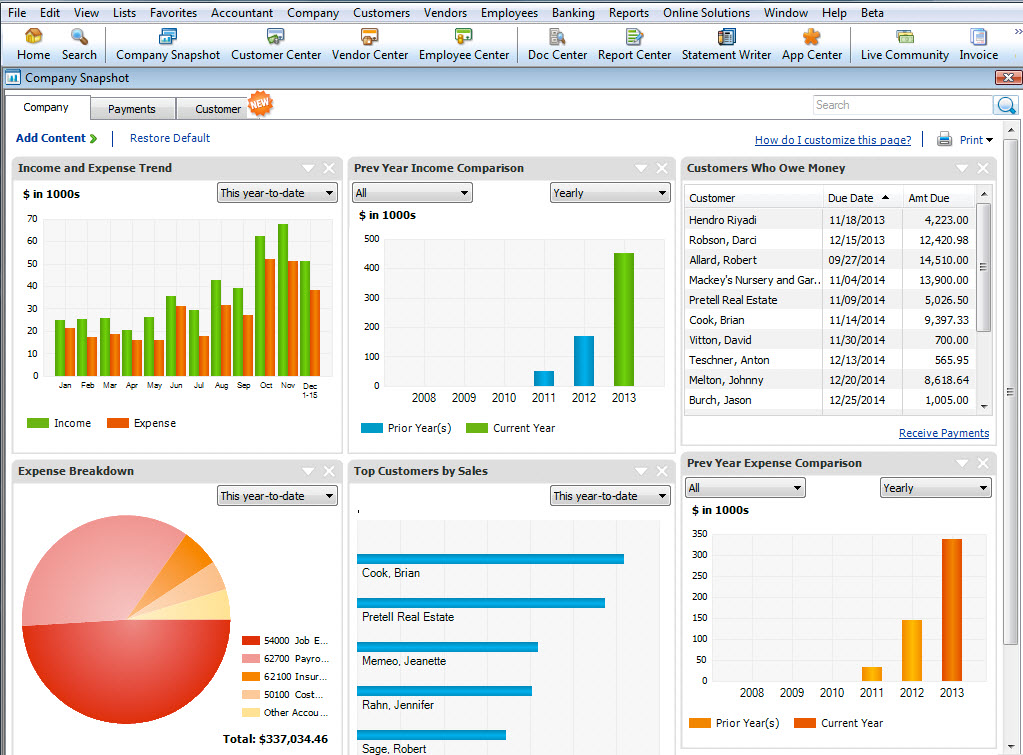
Task: Switch to the Payments tab
Action: coord(132,109)
